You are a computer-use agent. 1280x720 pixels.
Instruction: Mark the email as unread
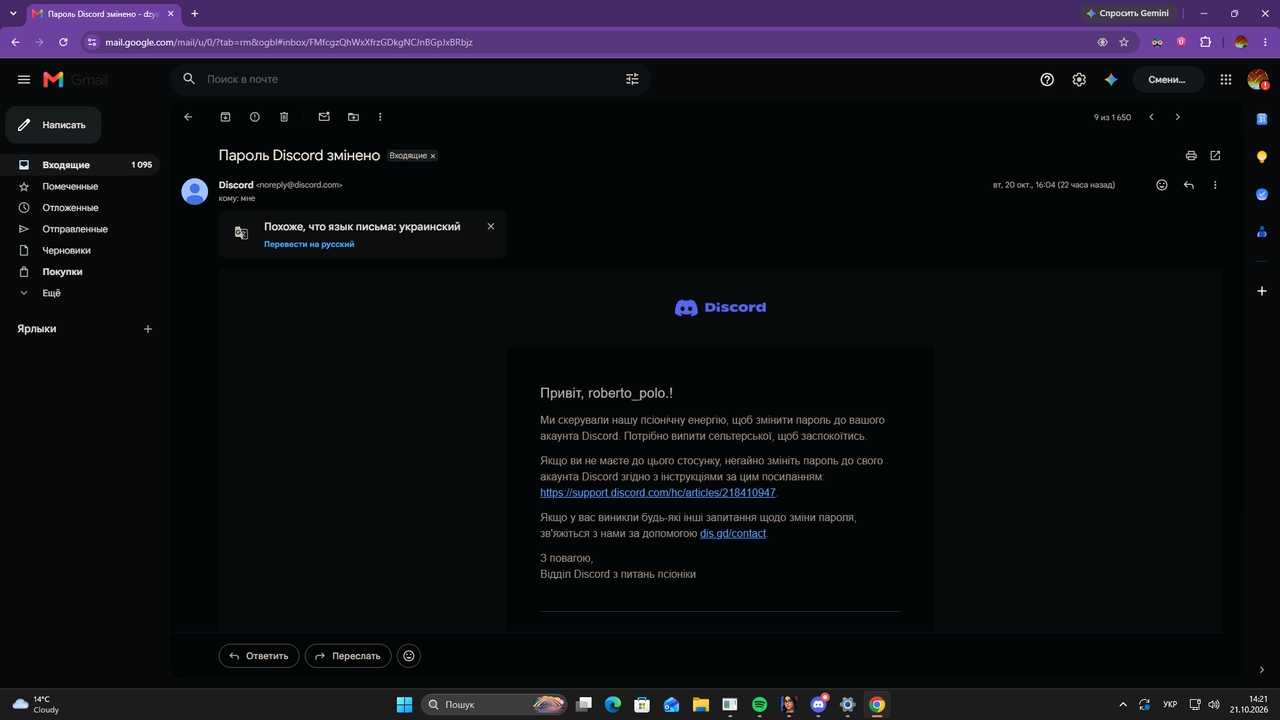click(x=324, y=117)
